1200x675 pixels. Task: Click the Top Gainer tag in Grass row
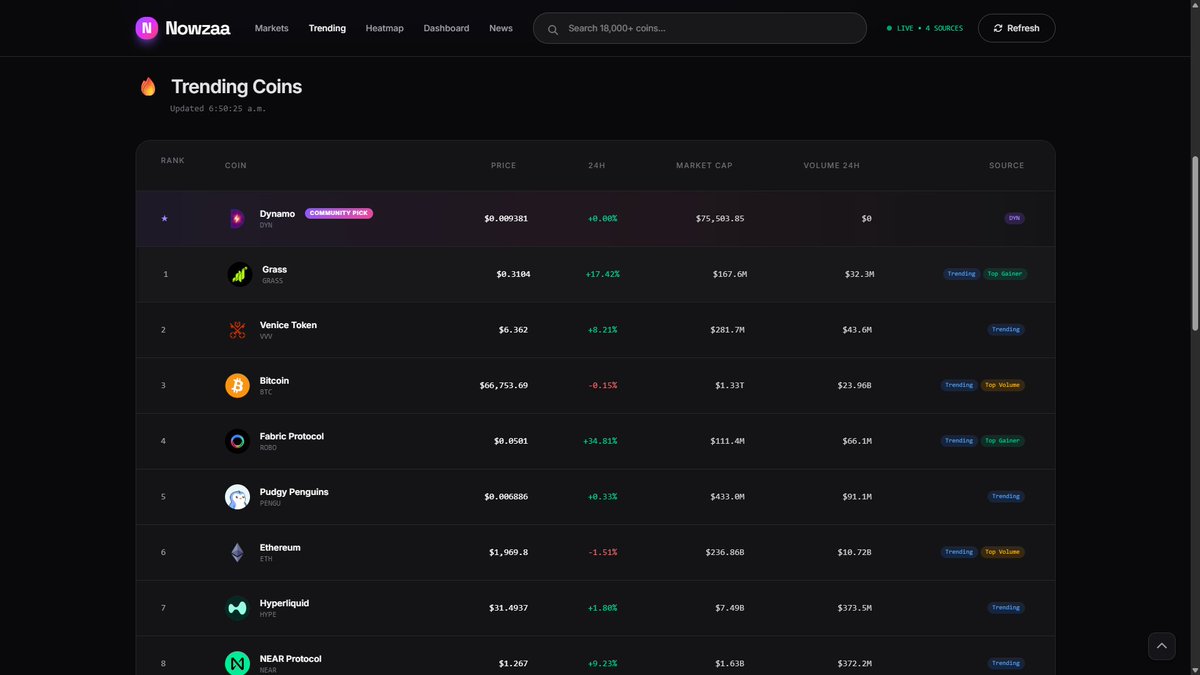point(1004,273)
